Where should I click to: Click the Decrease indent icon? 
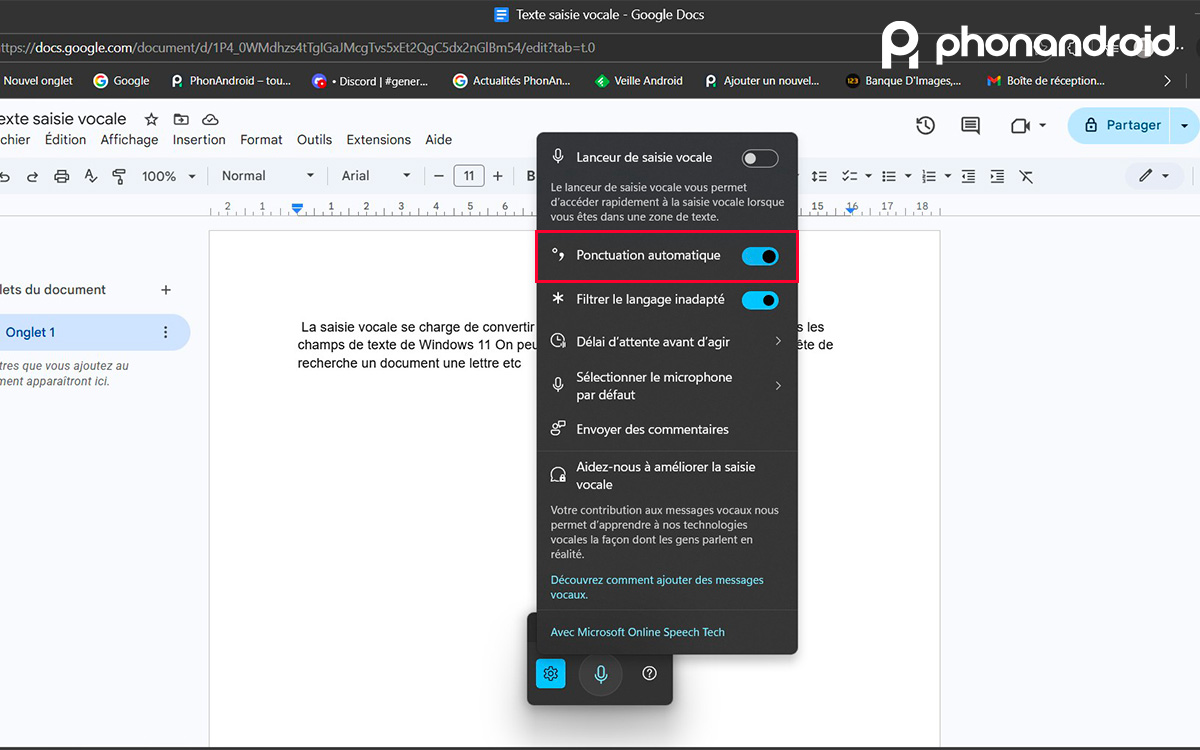click(x=968, y=176)
